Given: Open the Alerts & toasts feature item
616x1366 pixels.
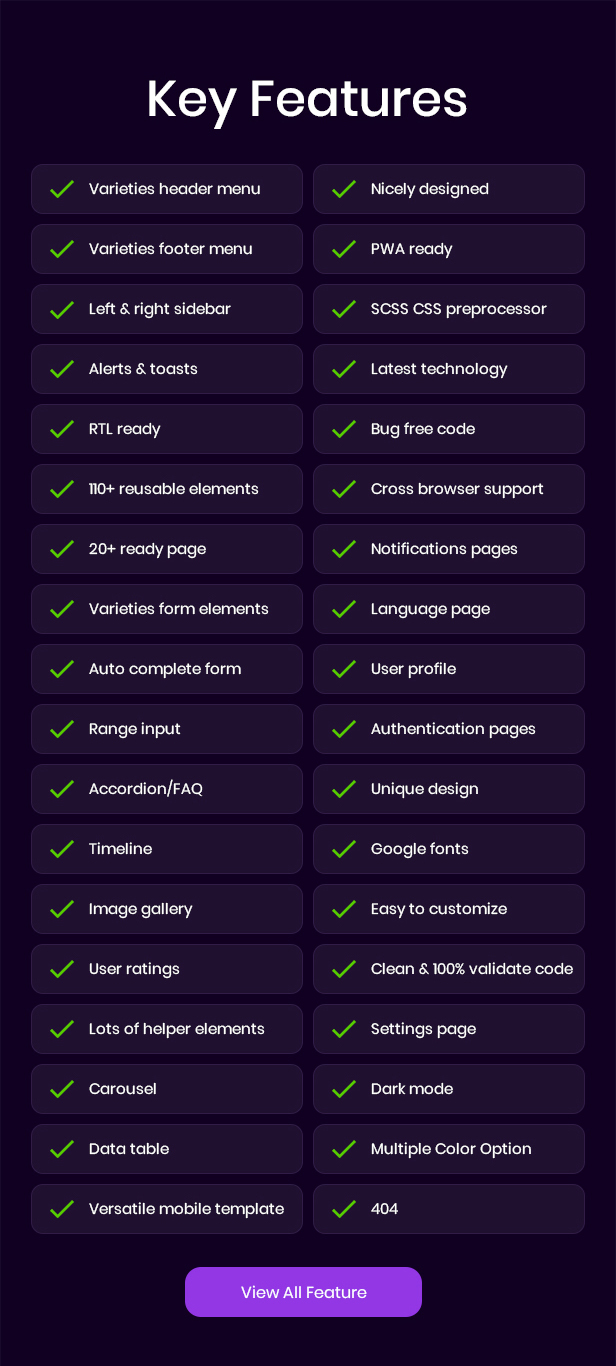Looking at the screenshot, I should (x=167, y=369).
